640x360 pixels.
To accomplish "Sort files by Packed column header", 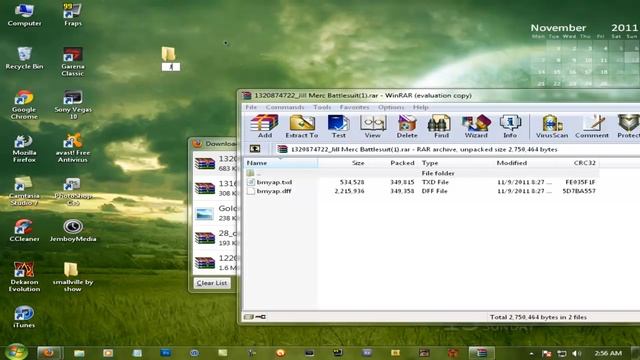I will tap(392, 163).
